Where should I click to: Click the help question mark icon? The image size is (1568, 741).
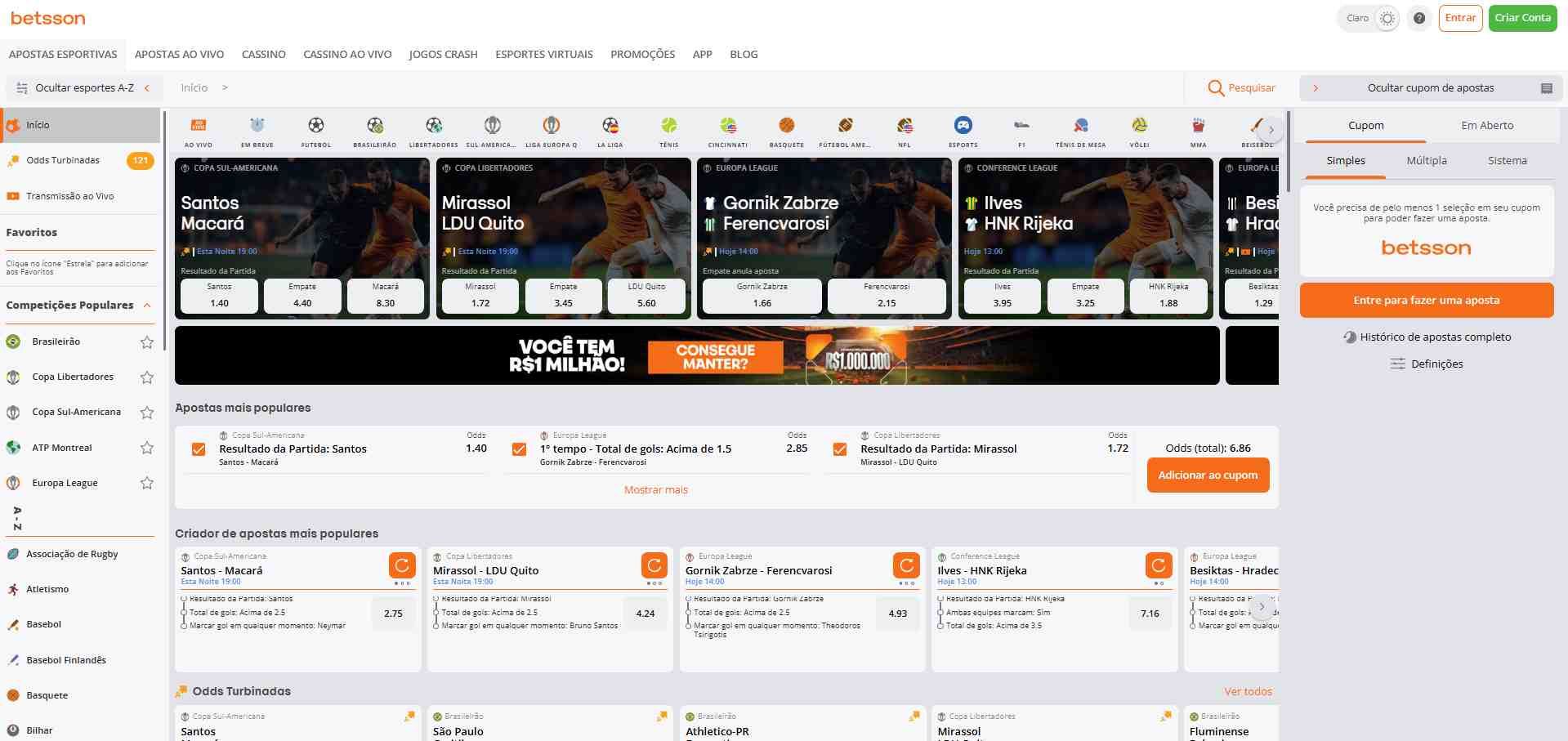pos(1419,18)
